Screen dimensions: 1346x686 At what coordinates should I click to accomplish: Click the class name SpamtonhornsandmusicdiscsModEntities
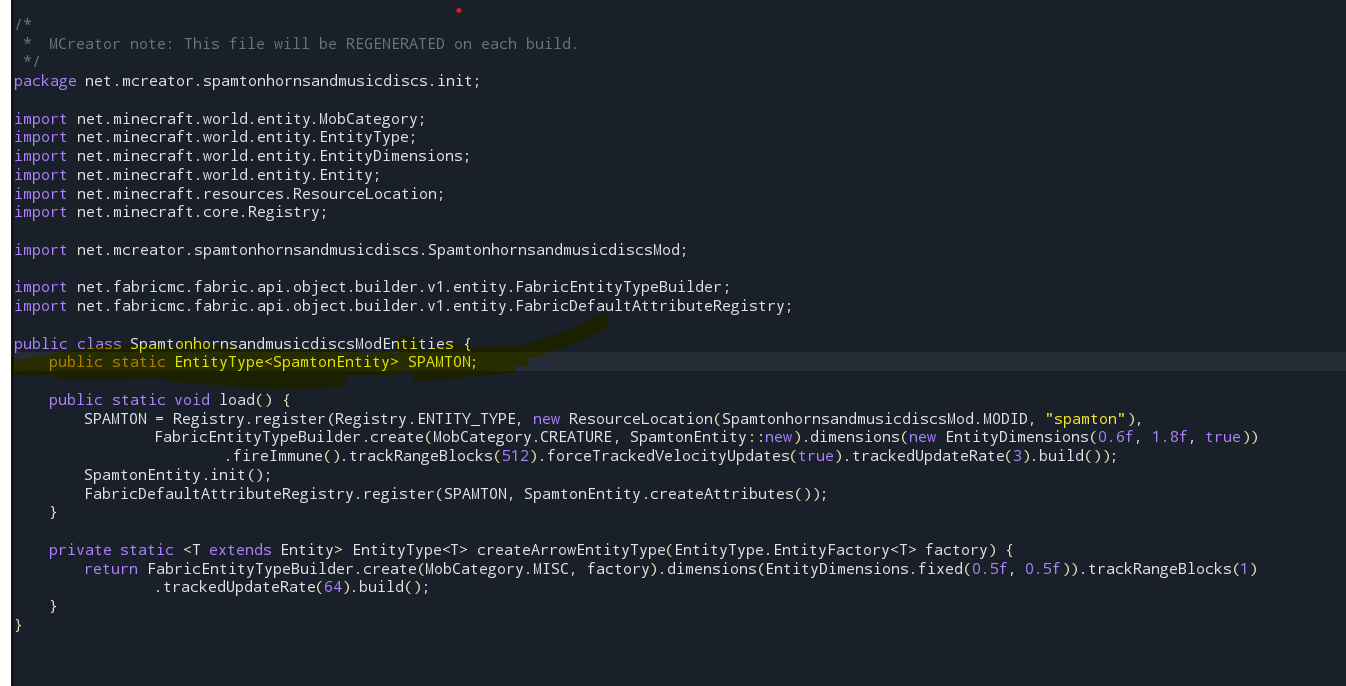(x=287, y=343)
